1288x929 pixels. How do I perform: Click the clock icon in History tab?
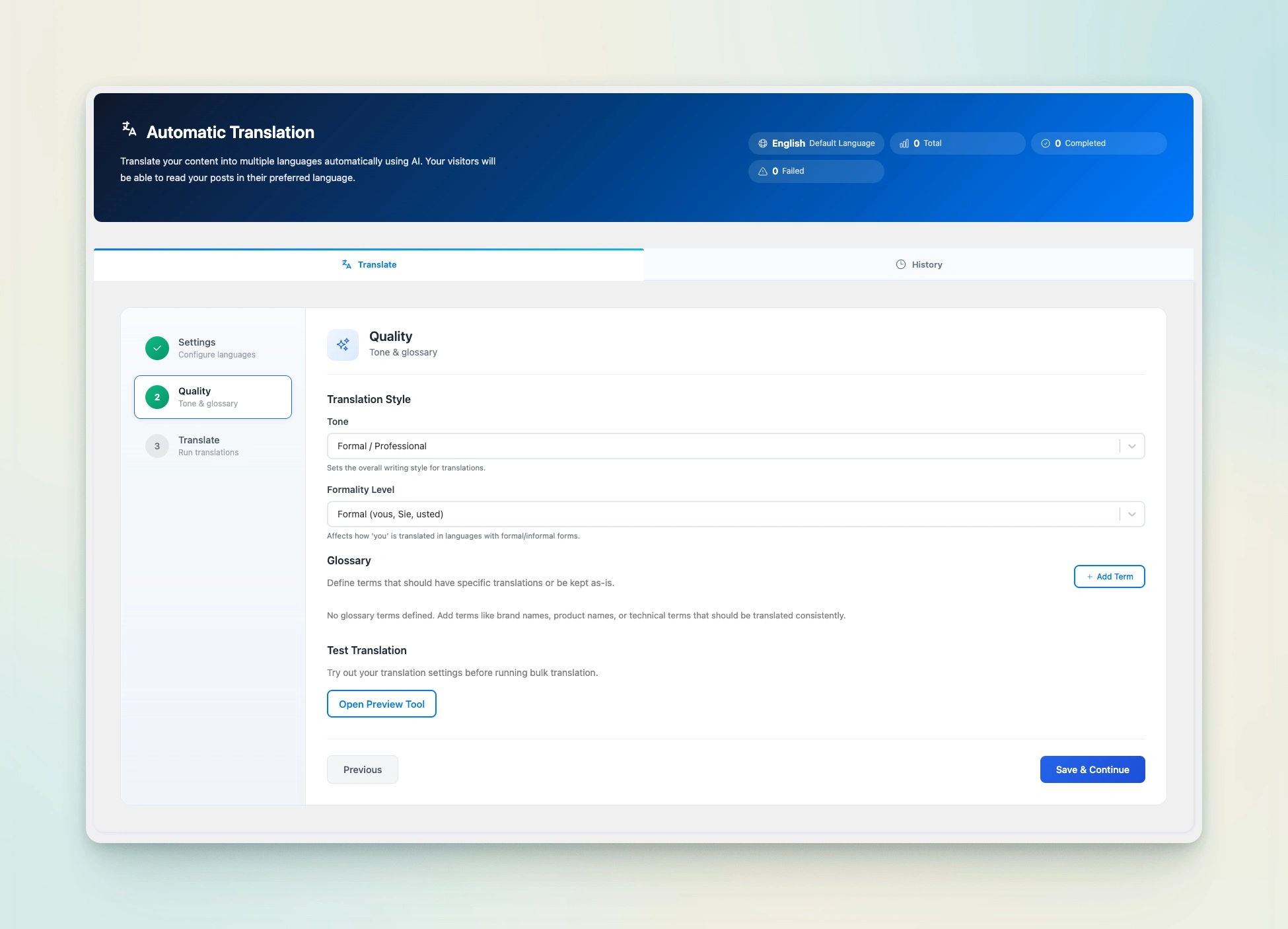pyautogui.click(x=900, y=264)
